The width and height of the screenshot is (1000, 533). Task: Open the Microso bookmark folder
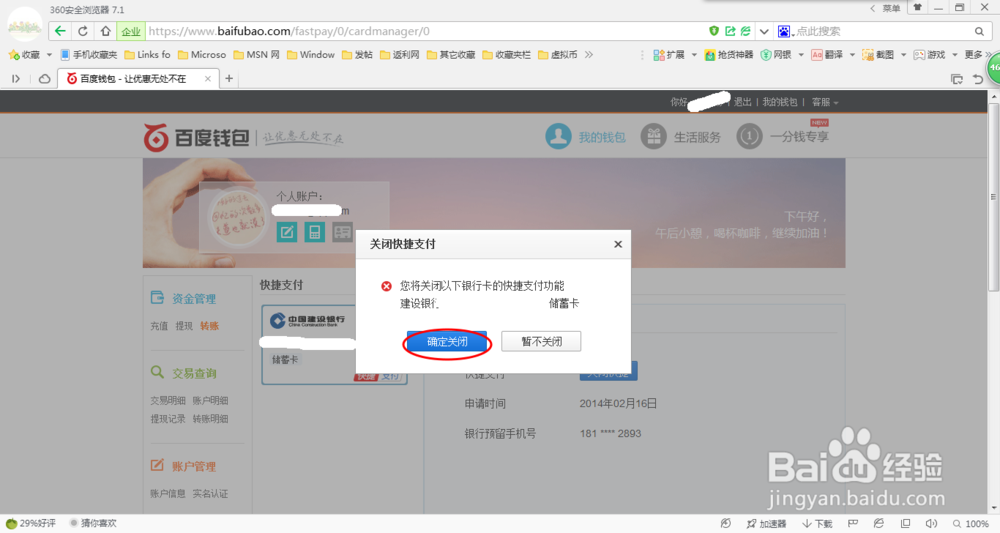point(202,55)
